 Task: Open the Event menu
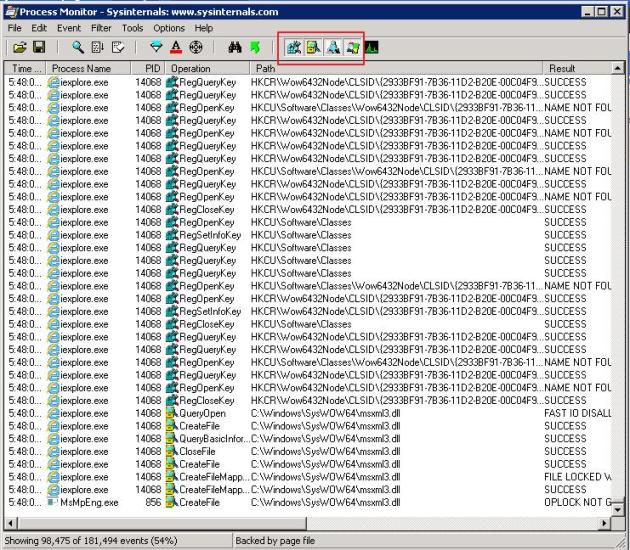pyautogui.click(x=69, y=28)
